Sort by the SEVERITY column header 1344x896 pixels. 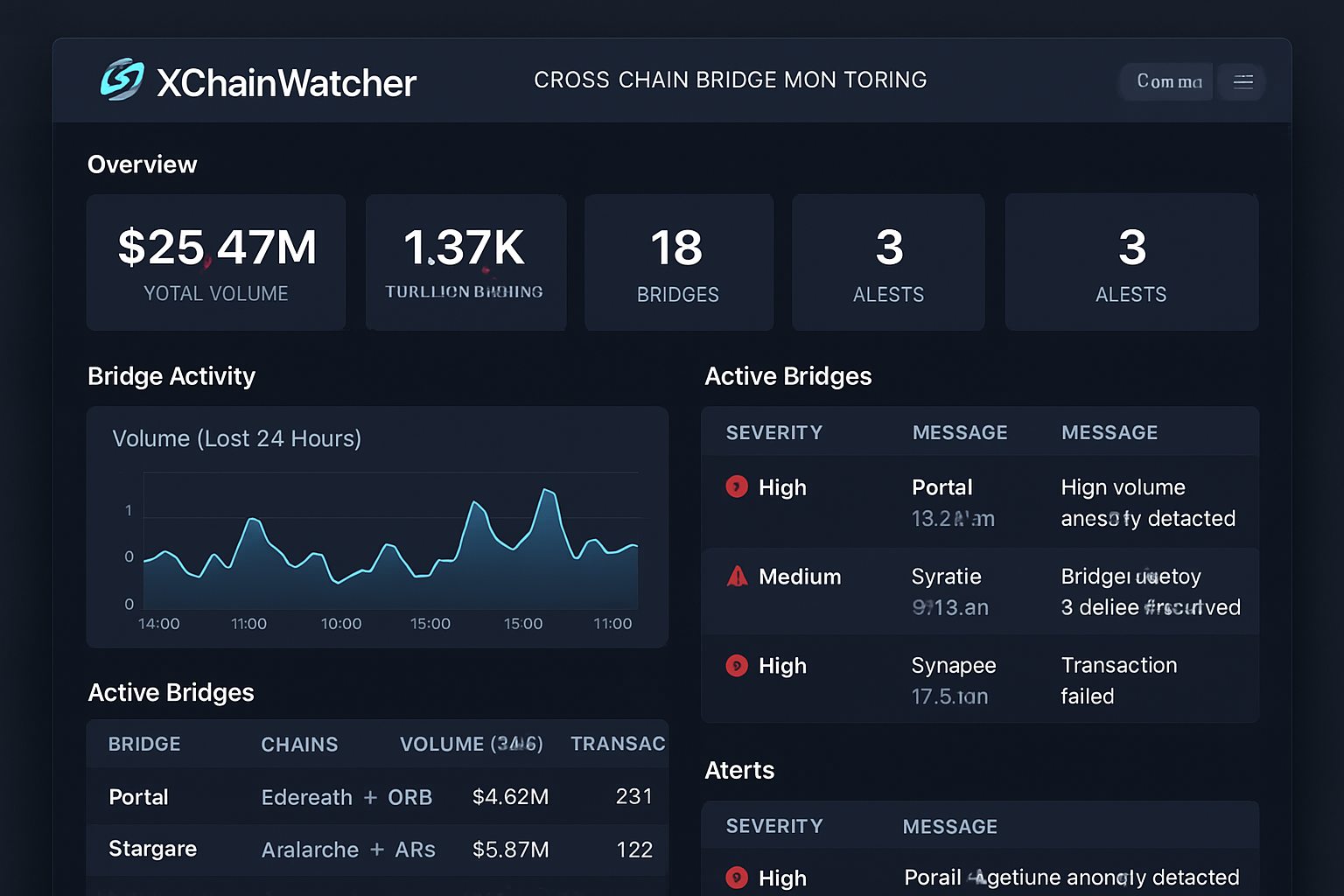[x=773, y=431]
